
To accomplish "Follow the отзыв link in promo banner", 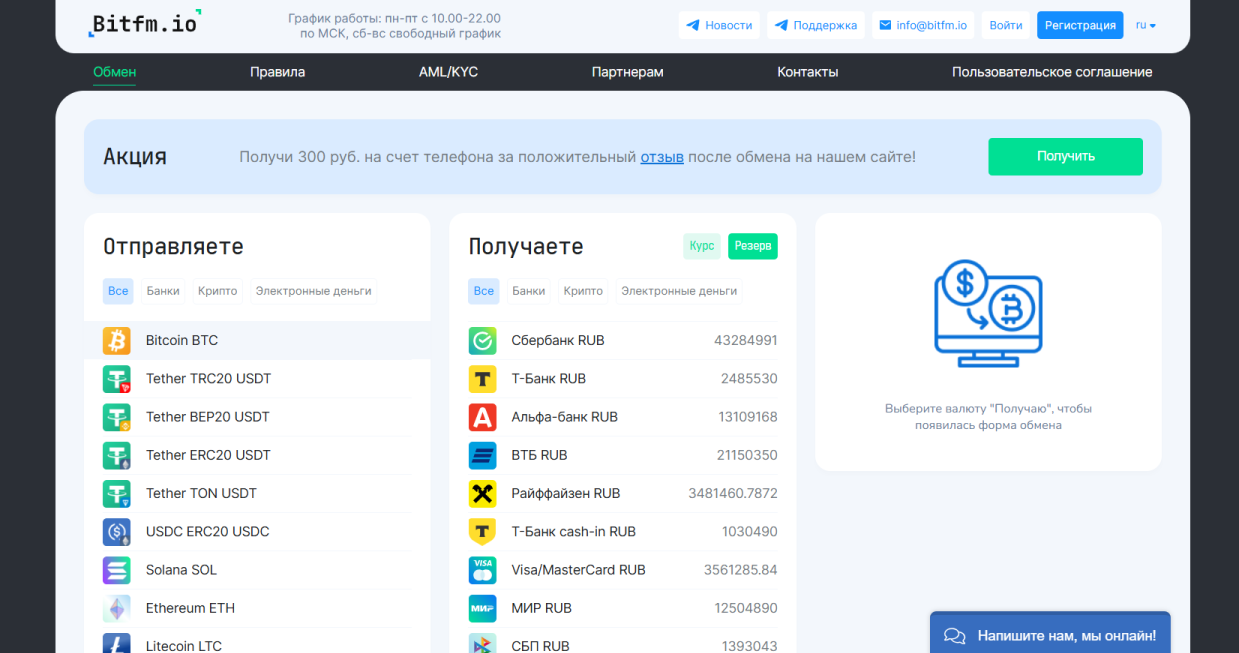I will pyautogui.click(x=662, y=157).
